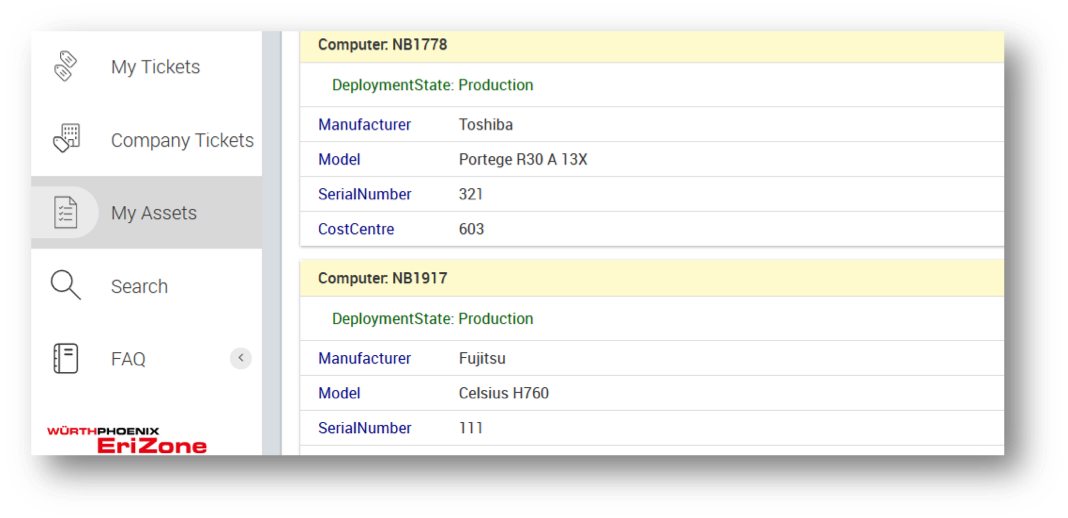
Task: Select the My Assets checklist icon
Action: click(x=66, y=212)
